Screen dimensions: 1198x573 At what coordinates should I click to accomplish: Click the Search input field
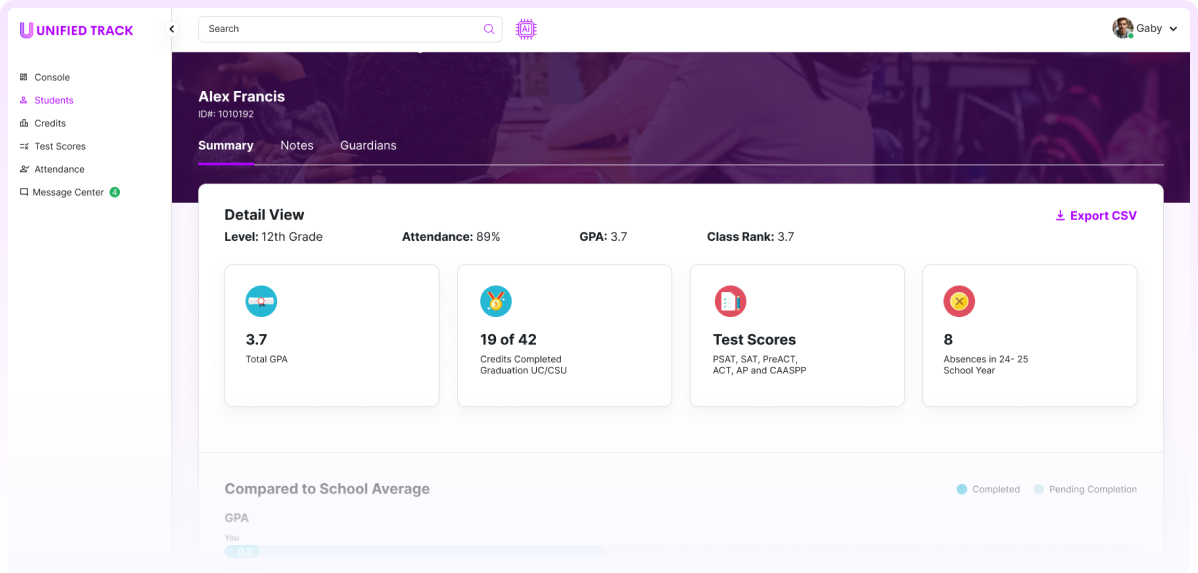pos(350,29)
